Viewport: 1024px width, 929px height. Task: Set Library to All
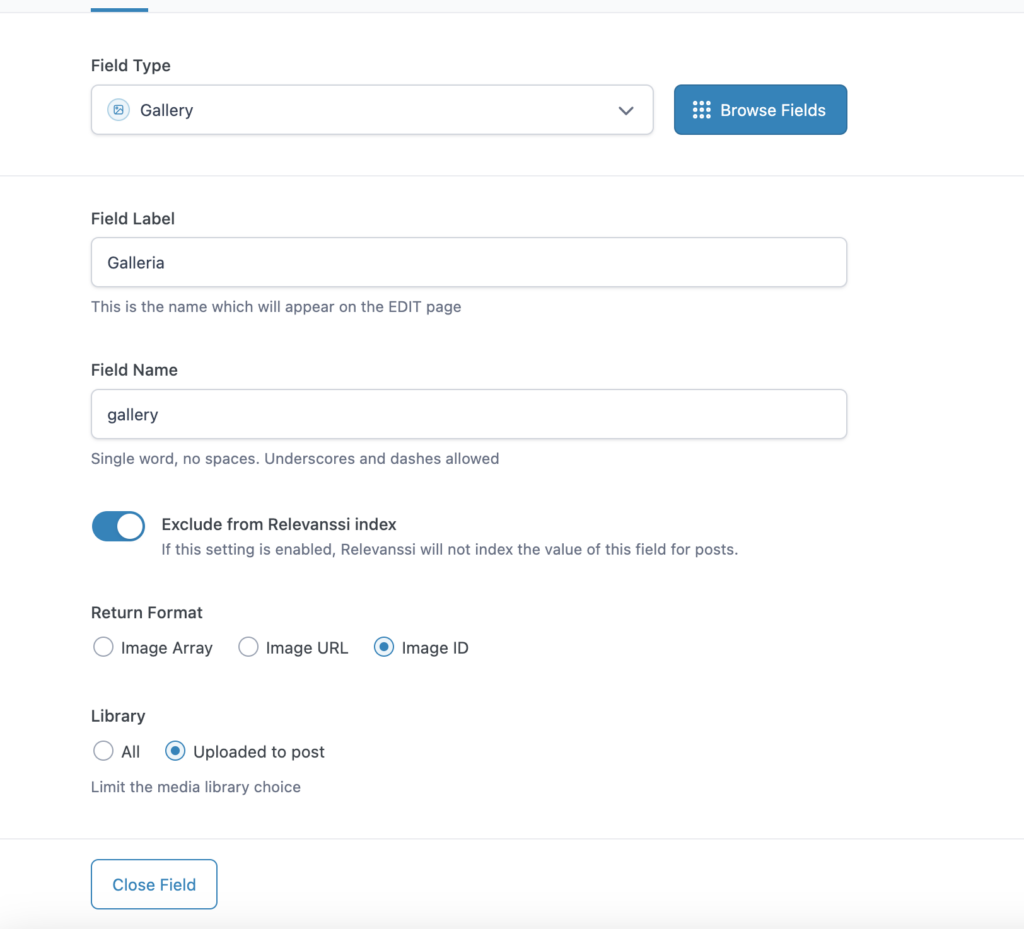(103, 751)
